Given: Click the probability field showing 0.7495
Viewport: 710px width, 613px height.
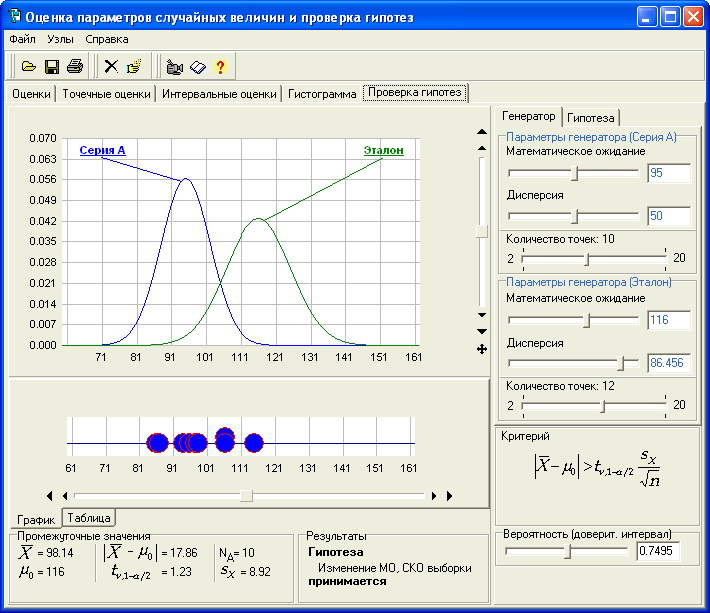Looking at the screenshot, I should pyautogui.click(x=658, y=551).
